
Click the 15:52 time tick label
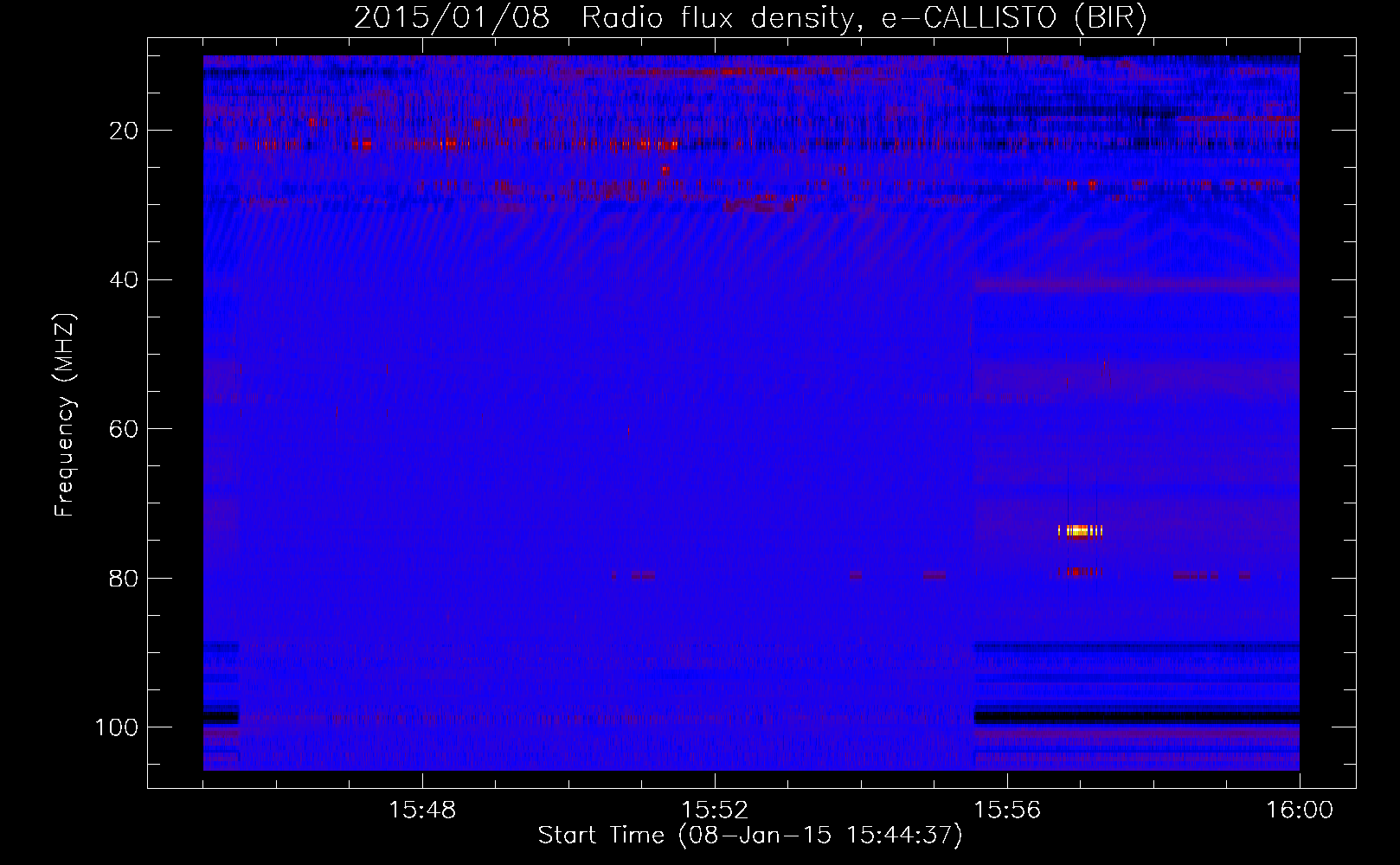coord(715,811)
